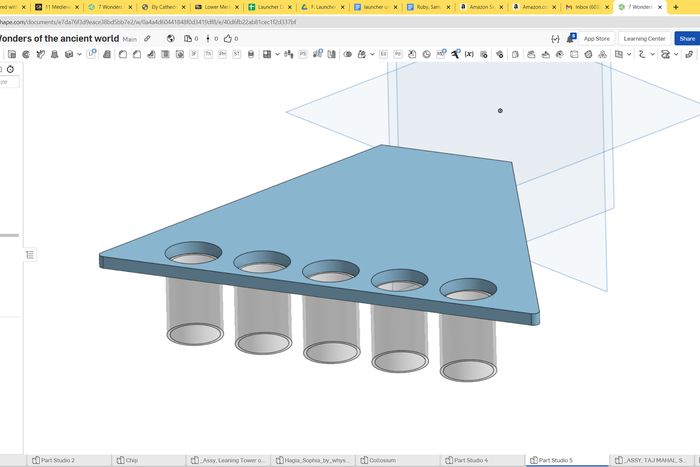Open the curly-braces custom features icon
Image resolution: width=700 pixels, height=467 pixels.
coord(555,38)
